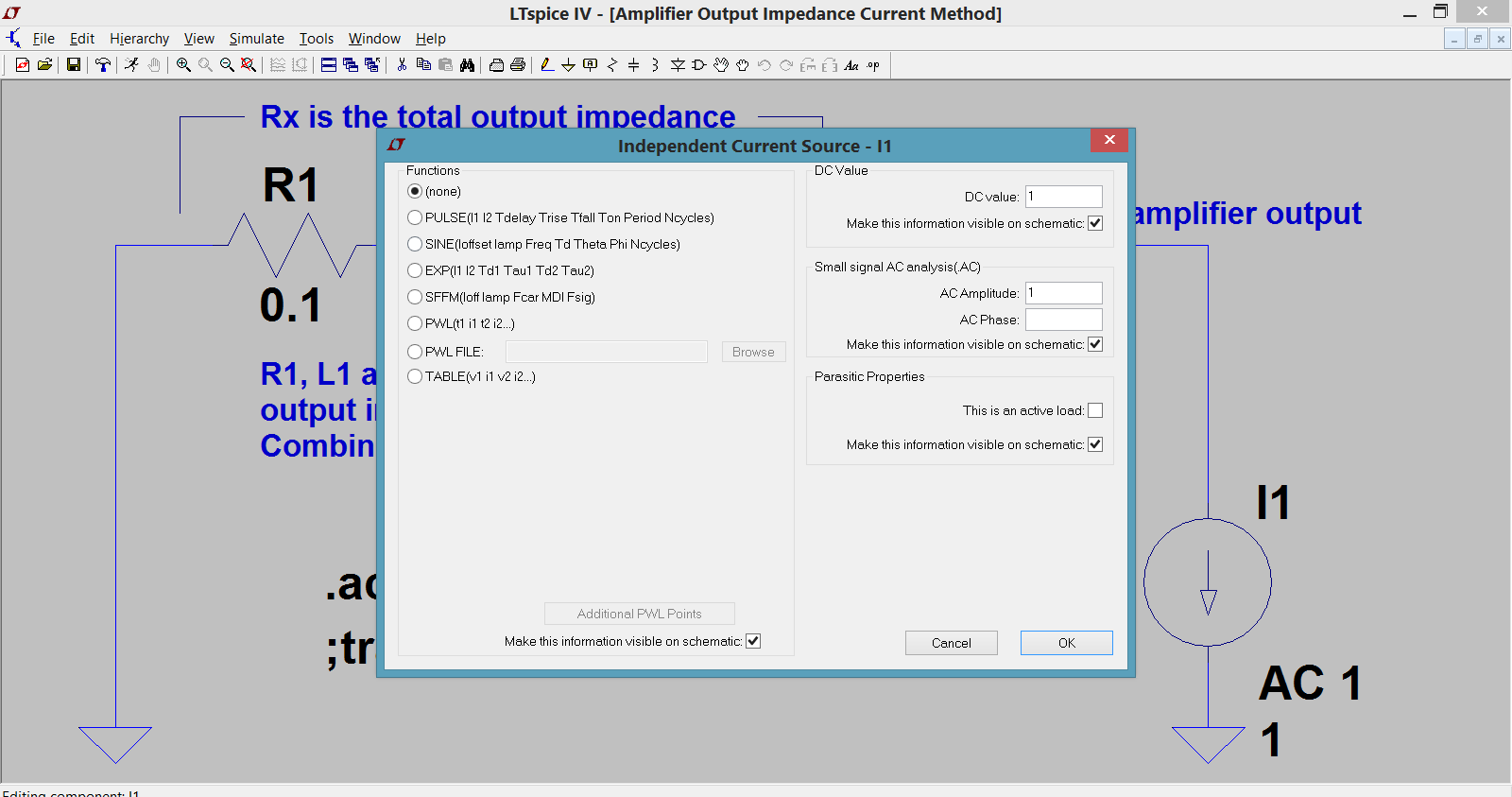Place a Ground symbol tool
The height and width of the screenshot is (797, 1512).
pos(568,65)
